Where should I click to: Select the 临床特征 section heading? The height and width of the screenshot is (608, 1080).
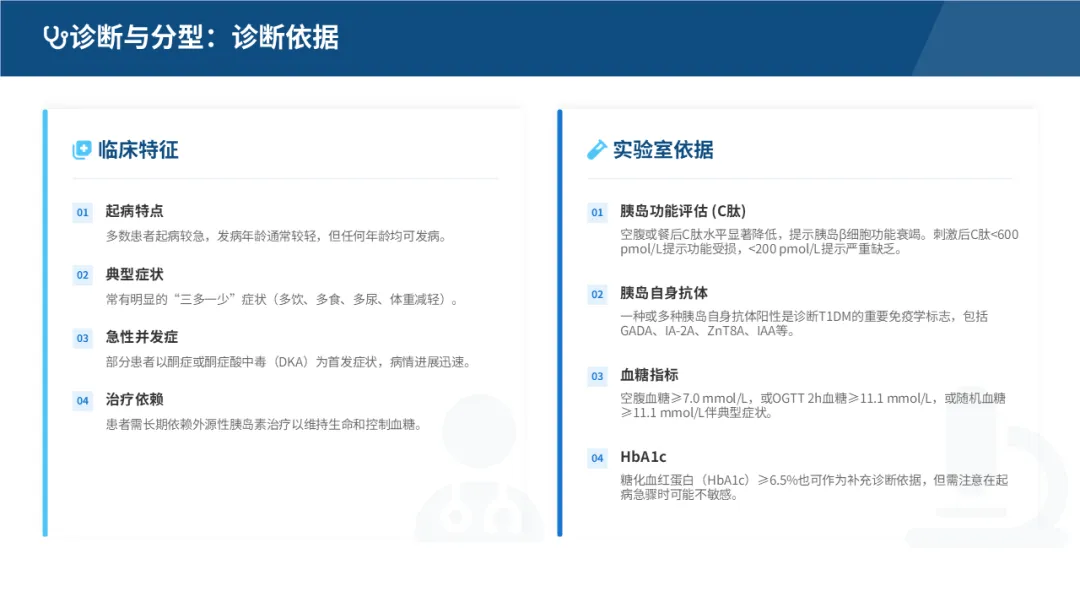138,149
